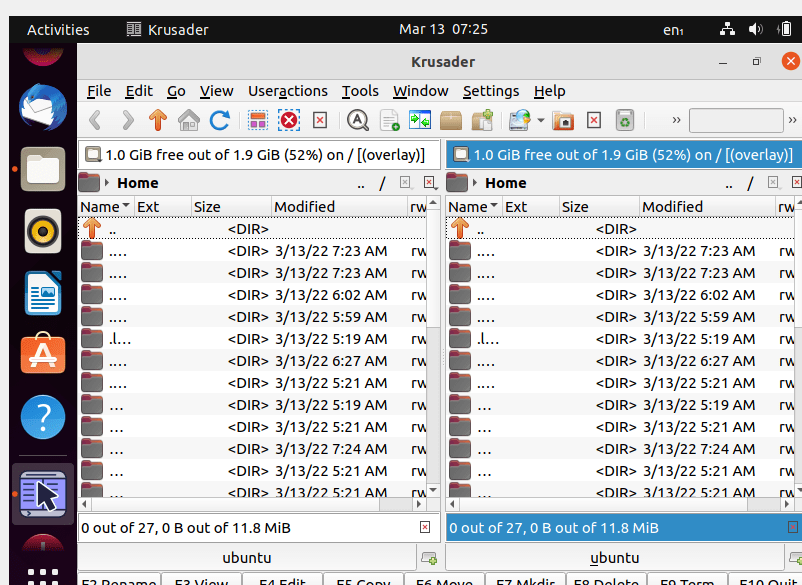Screen dimensions: 802x585
Task: Sort the right panel by Size column
Action: pyautogui.click(x=599, y=207)
